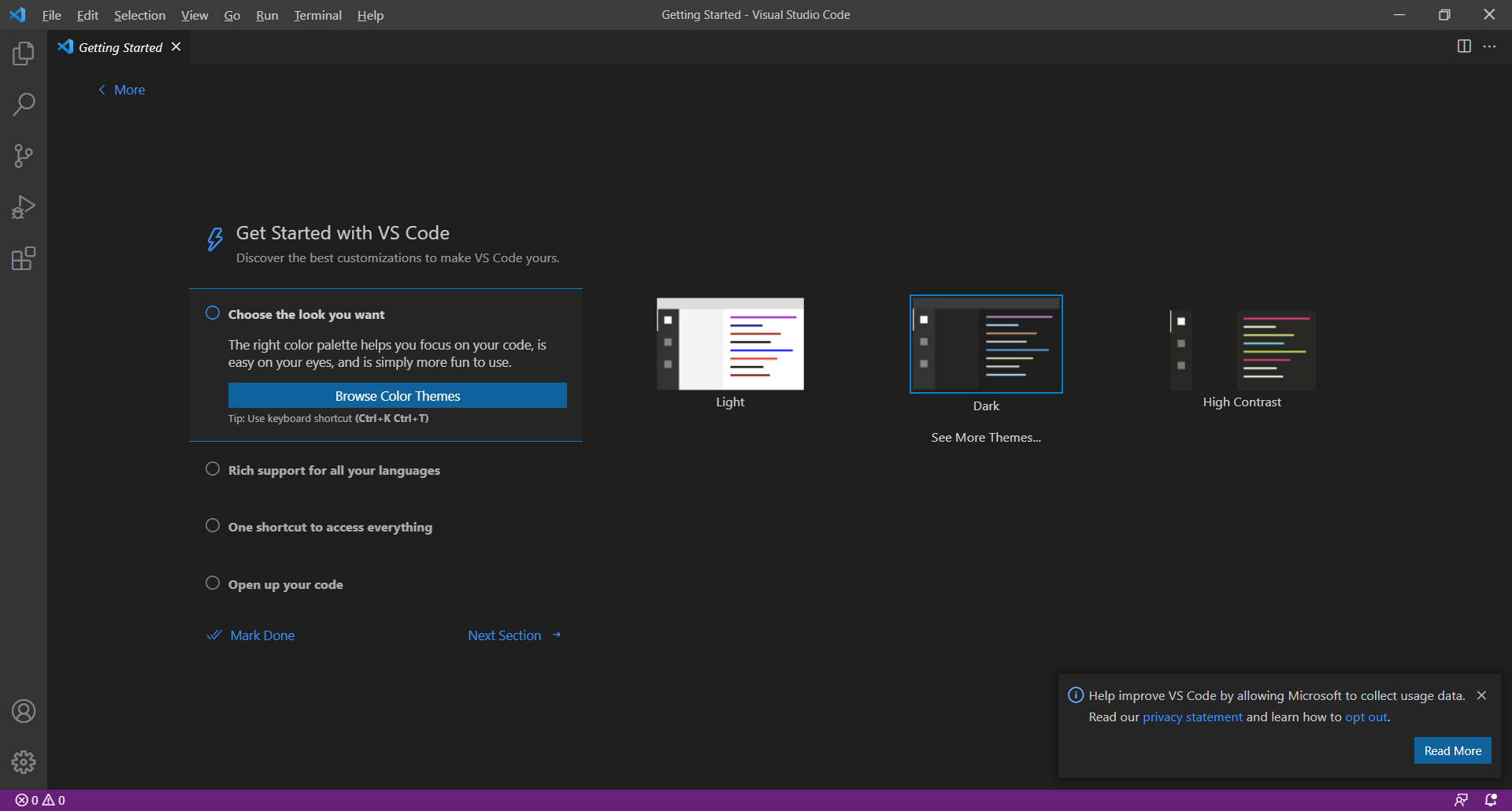Click the Next Section link
Image resolution: width=1512 pixels, height=811 pixels.
(x=505, y=635)
